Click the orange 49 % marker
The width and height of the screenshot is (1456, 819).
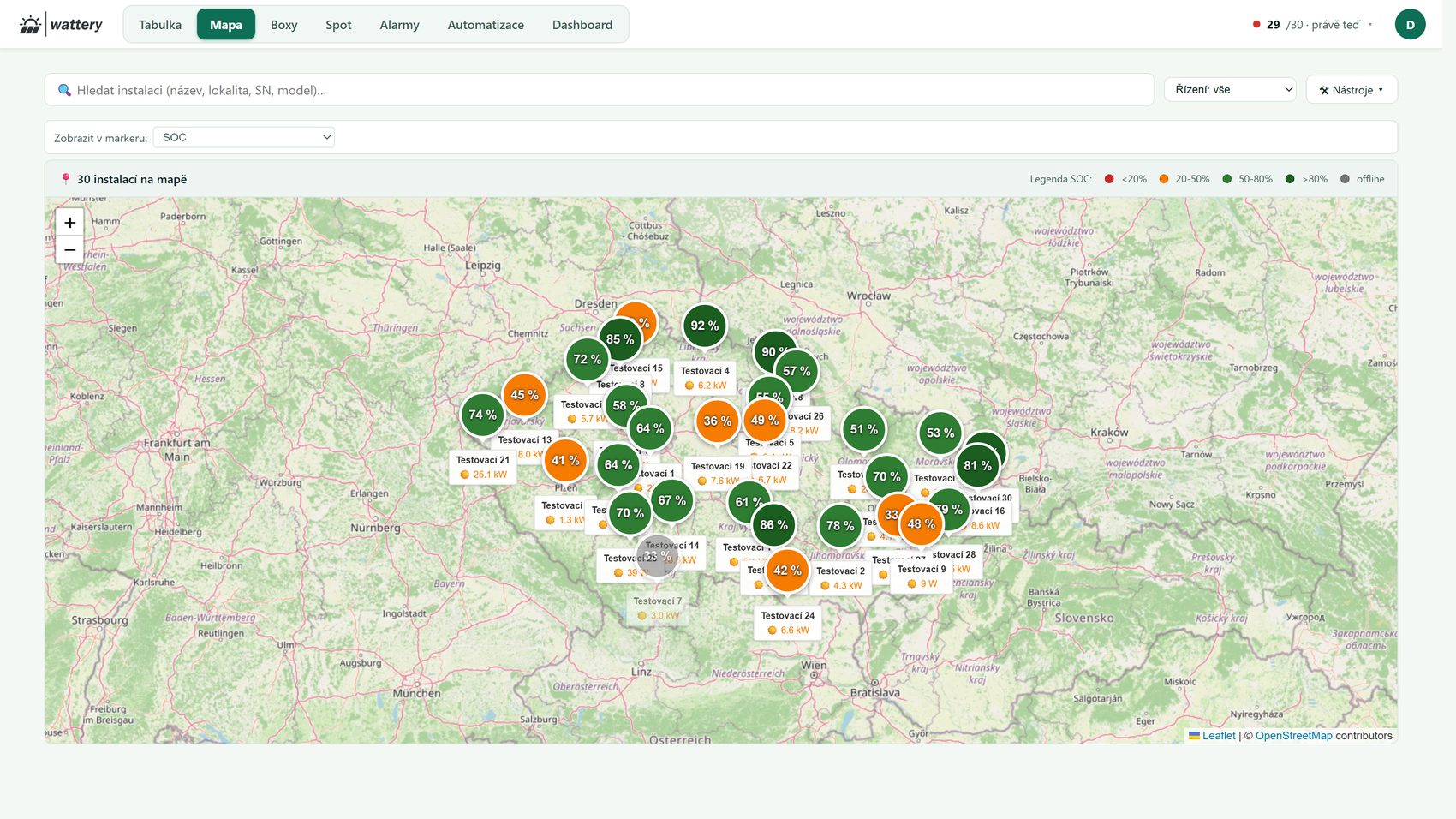pos(765,421)
